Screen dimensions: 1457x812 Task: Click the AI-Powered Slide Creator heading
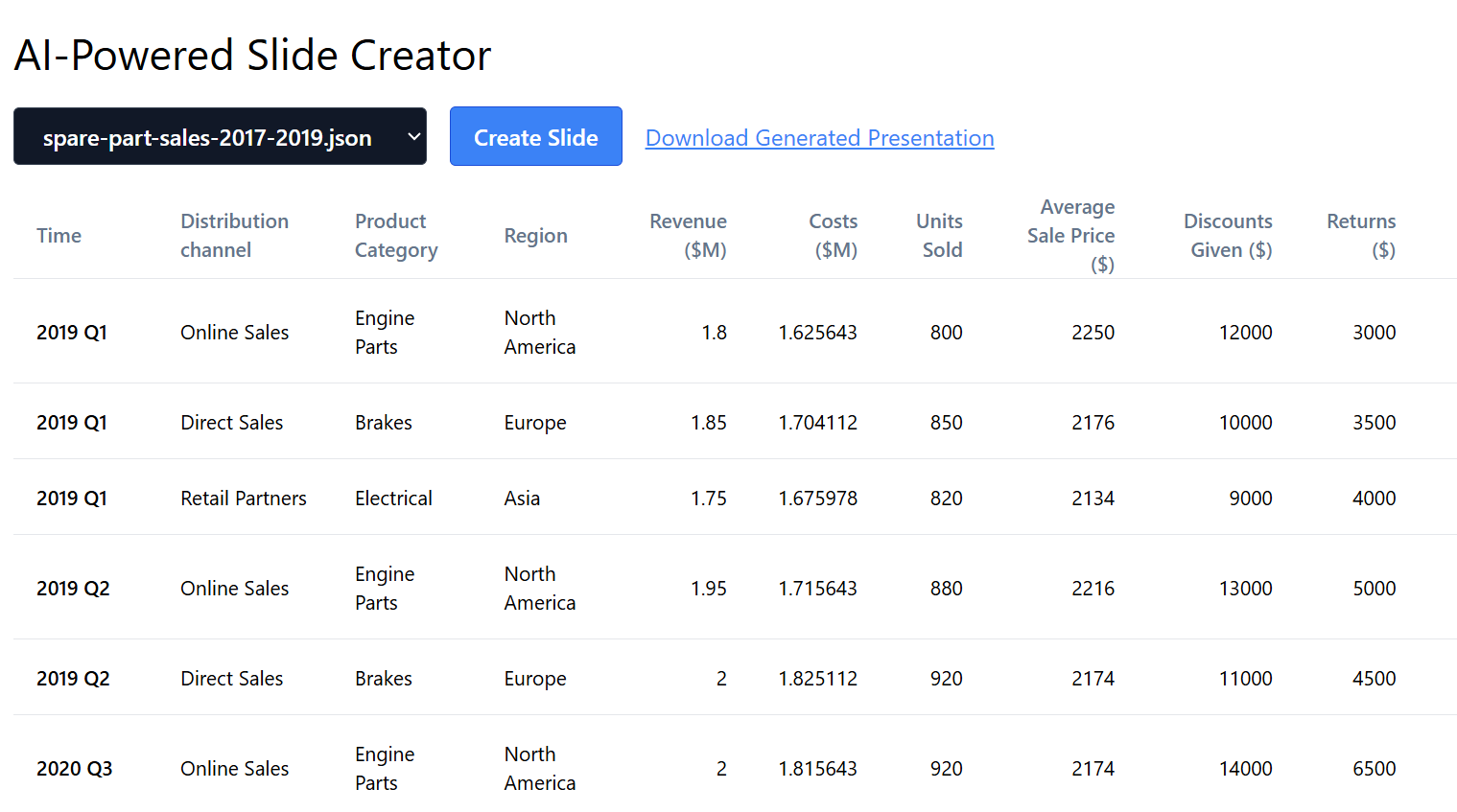click(252, 56)
